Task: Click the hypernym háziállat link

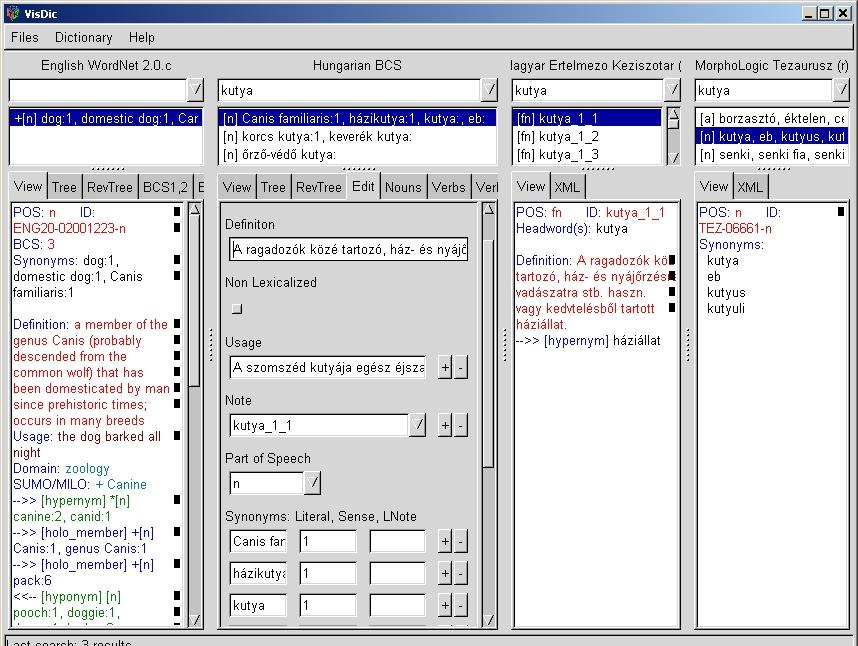Action: pos(588,340)
